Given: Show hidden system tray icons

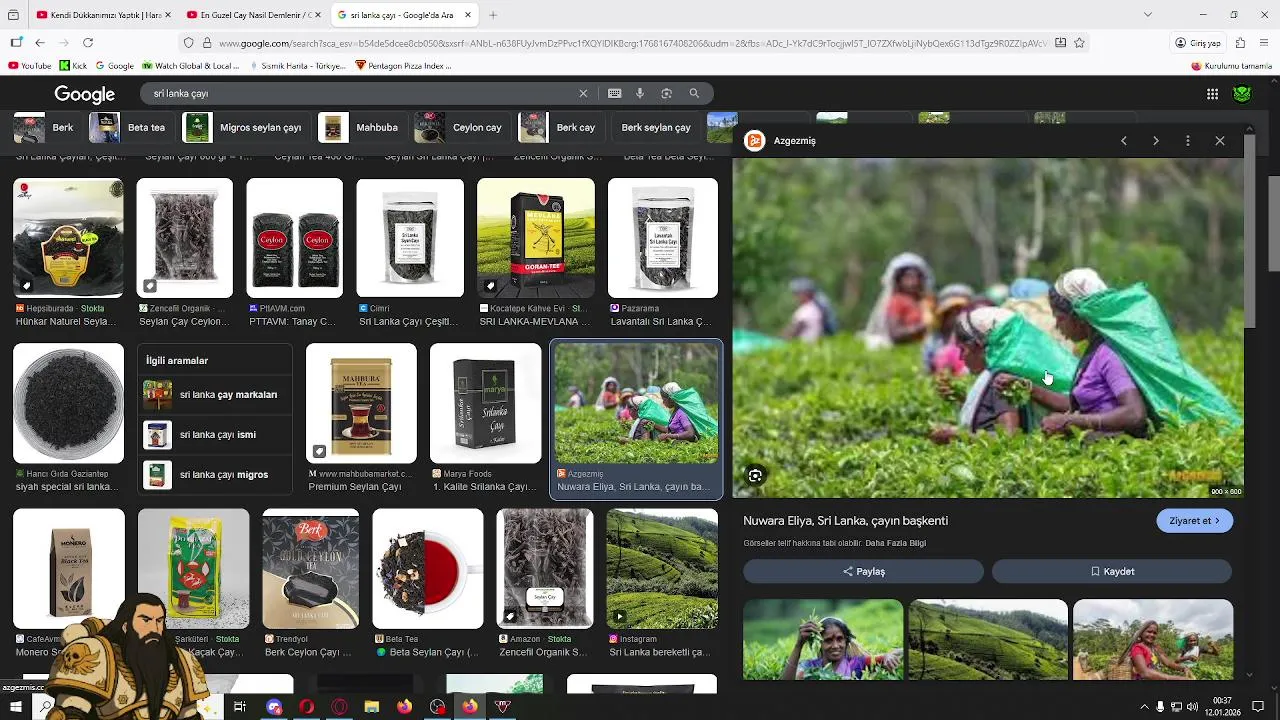Looking at the screenshot, I should 1144,707.
